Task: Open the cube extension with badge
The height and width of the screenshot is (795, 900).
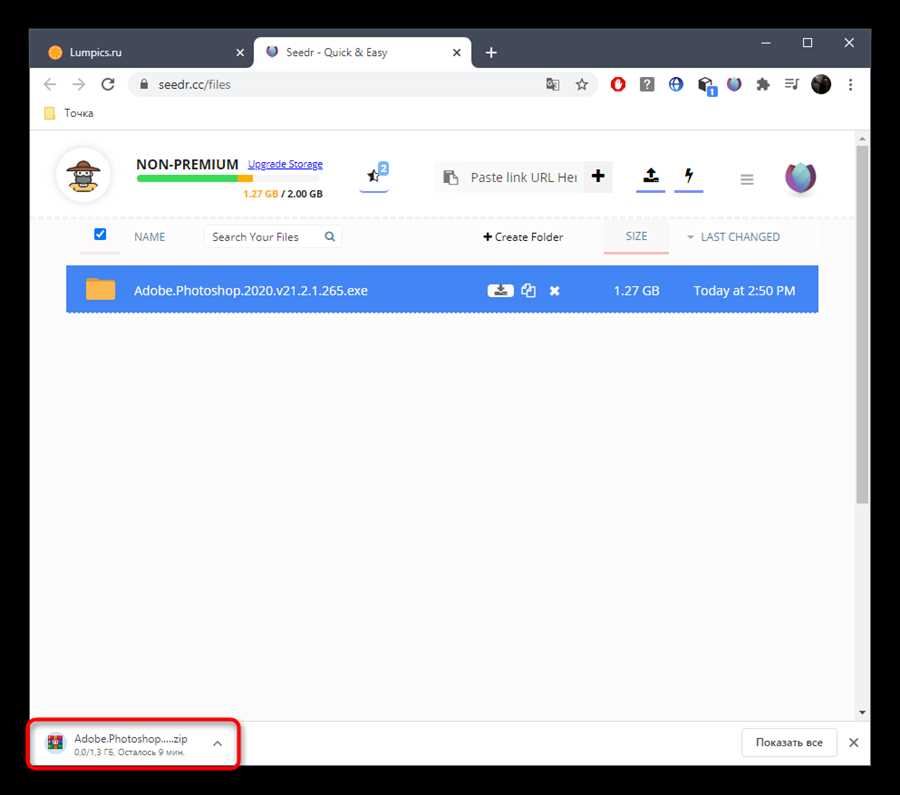Action: tap(707, 86)
